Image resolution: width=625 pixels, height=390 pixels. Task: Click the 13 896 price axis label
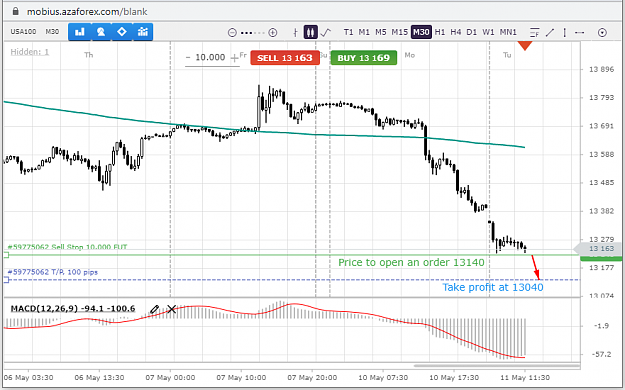coord(601,69)
